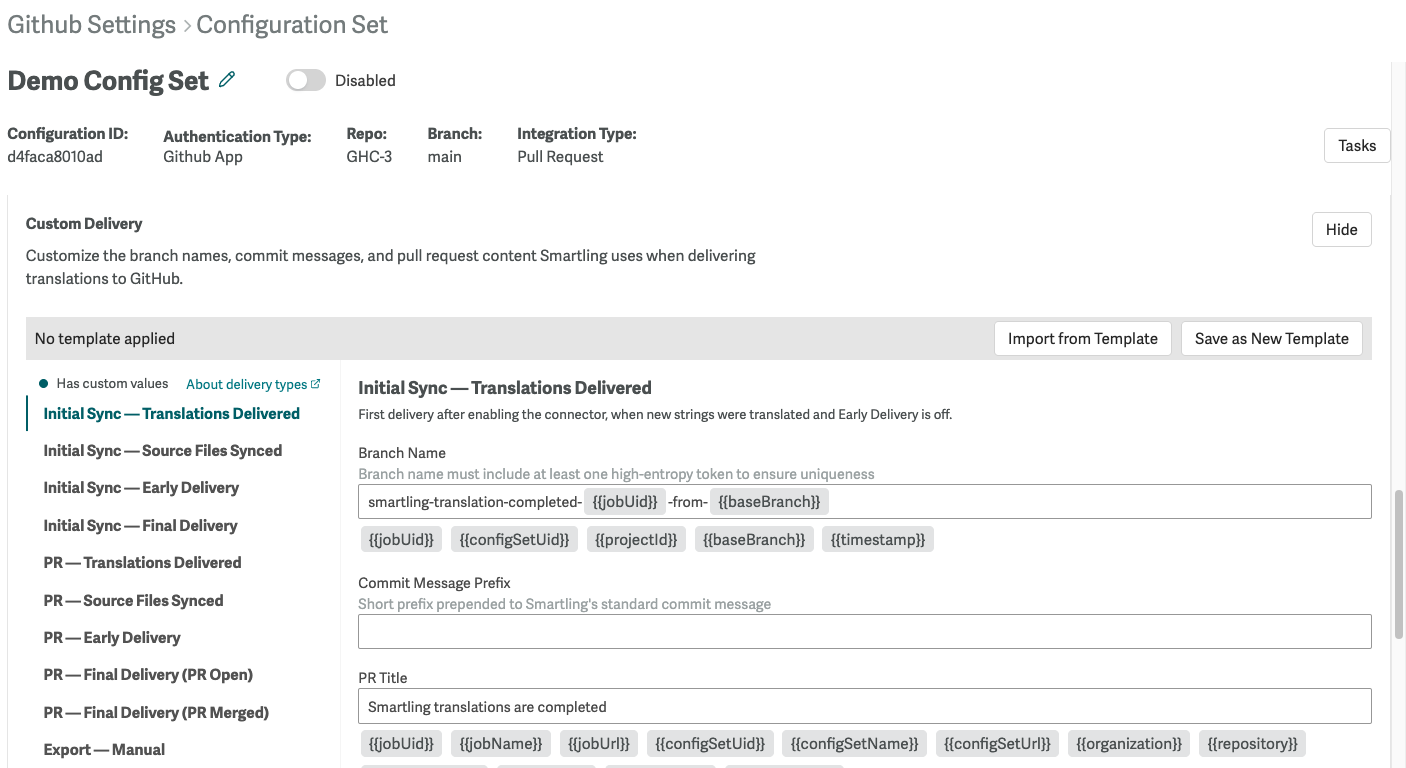This screenshot has height=768, width=1406.
Task: Click the external link icon after About delivery types
Action: [314, 383]
